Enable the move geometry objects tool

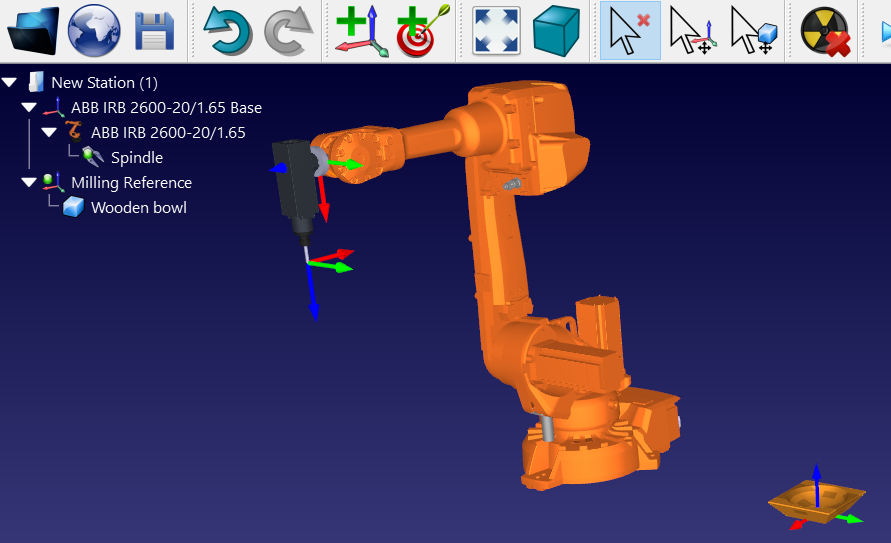point(754,31)
